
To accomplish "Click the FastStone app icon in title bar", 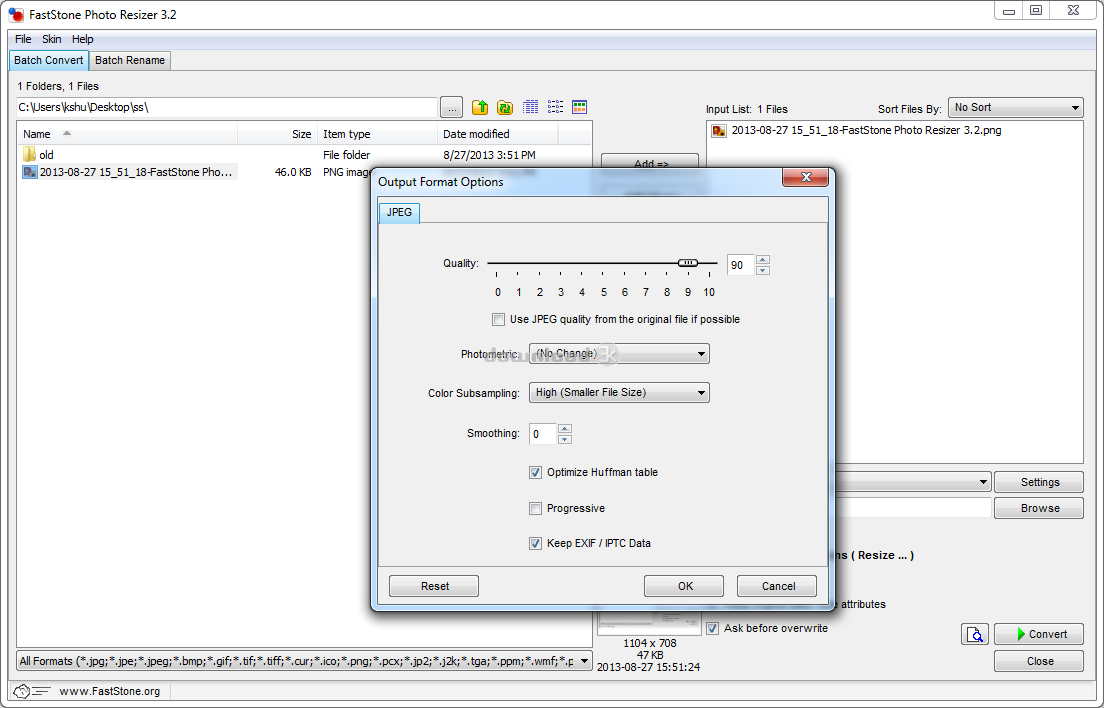I will [15, 15].
